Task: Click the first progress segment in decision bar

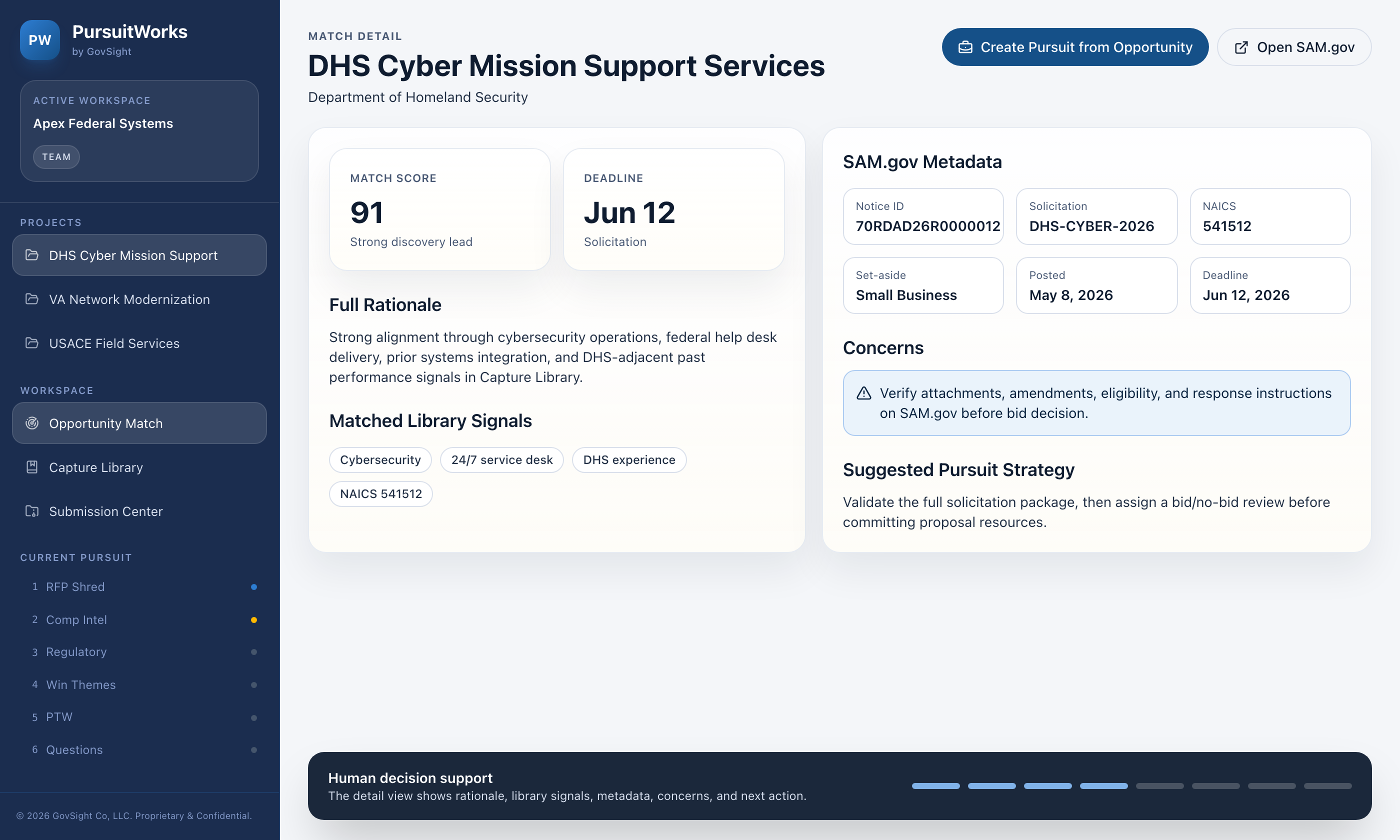Action: click(x=935, y=785)
